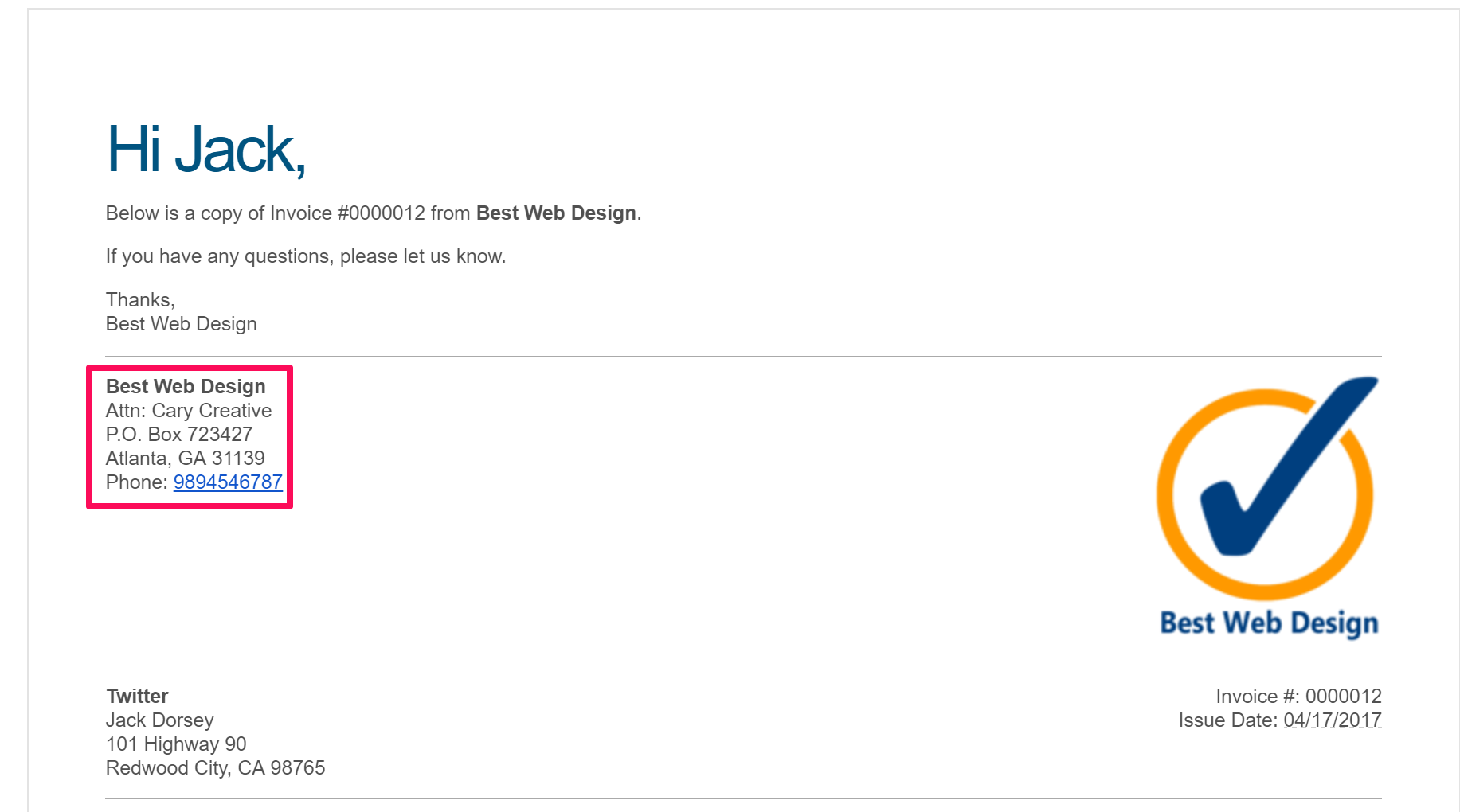Click the phone number link 9894546787
Screen dimensions: 1460x812
228,482
